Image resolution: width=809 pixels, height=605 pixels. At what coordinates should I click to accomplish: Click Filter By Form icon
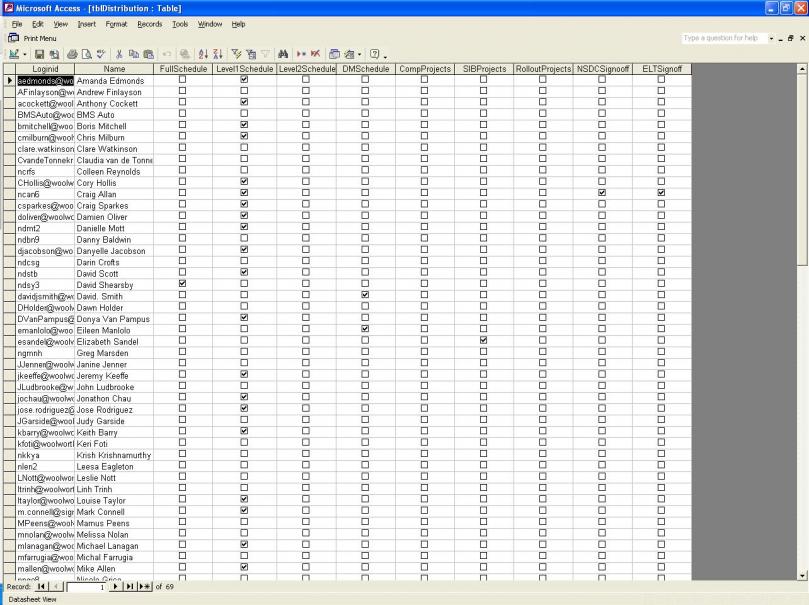tap(251, 54)
